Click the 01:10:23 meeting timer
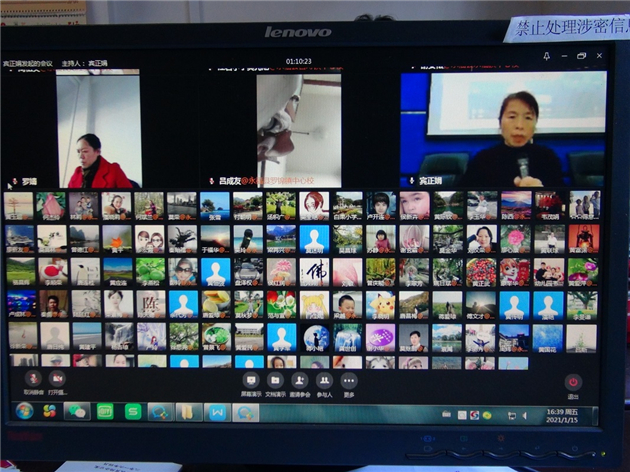The height and width of the screenshot is (472, 630). (299, 61)
